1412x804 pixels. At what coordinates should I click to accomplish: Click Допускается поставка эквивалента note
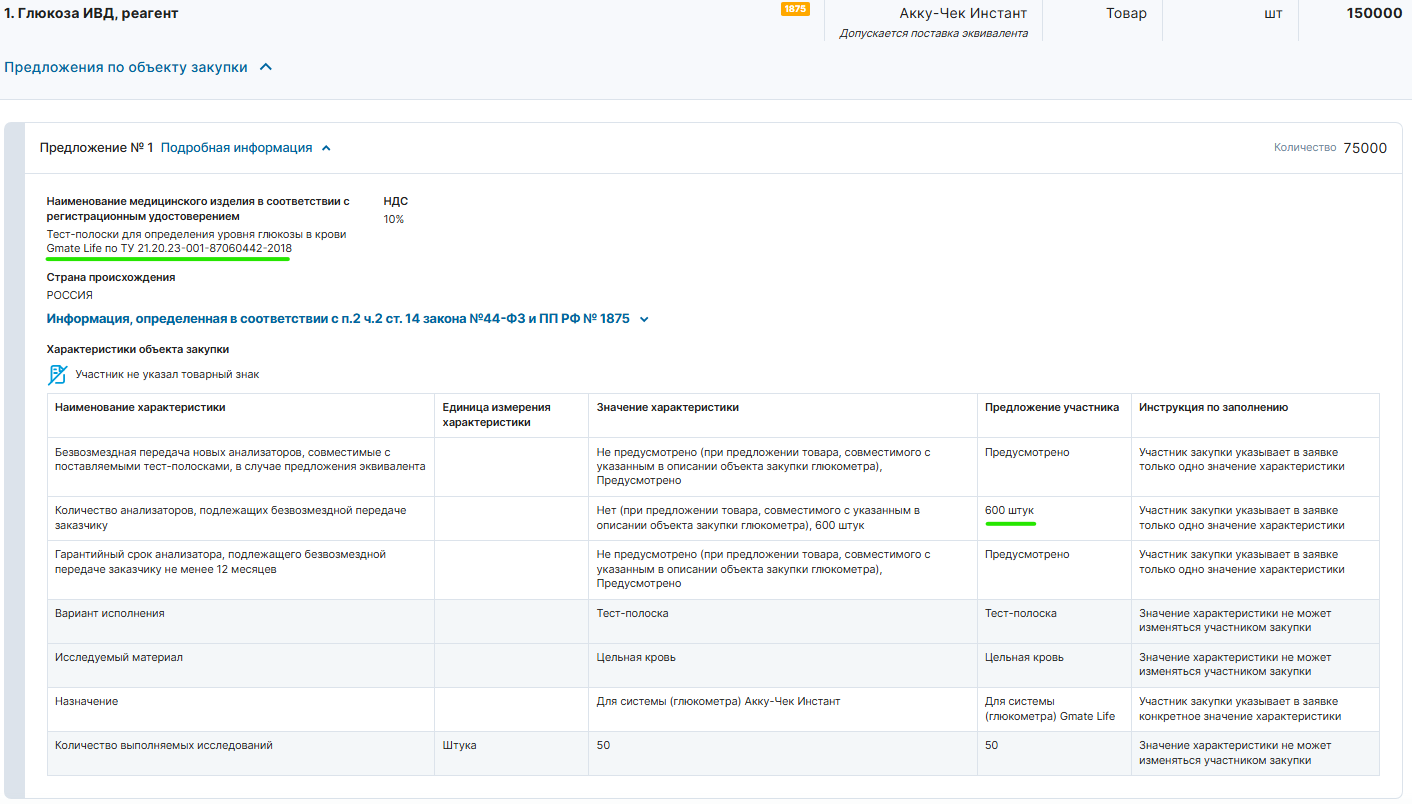(x=934, y=33)
